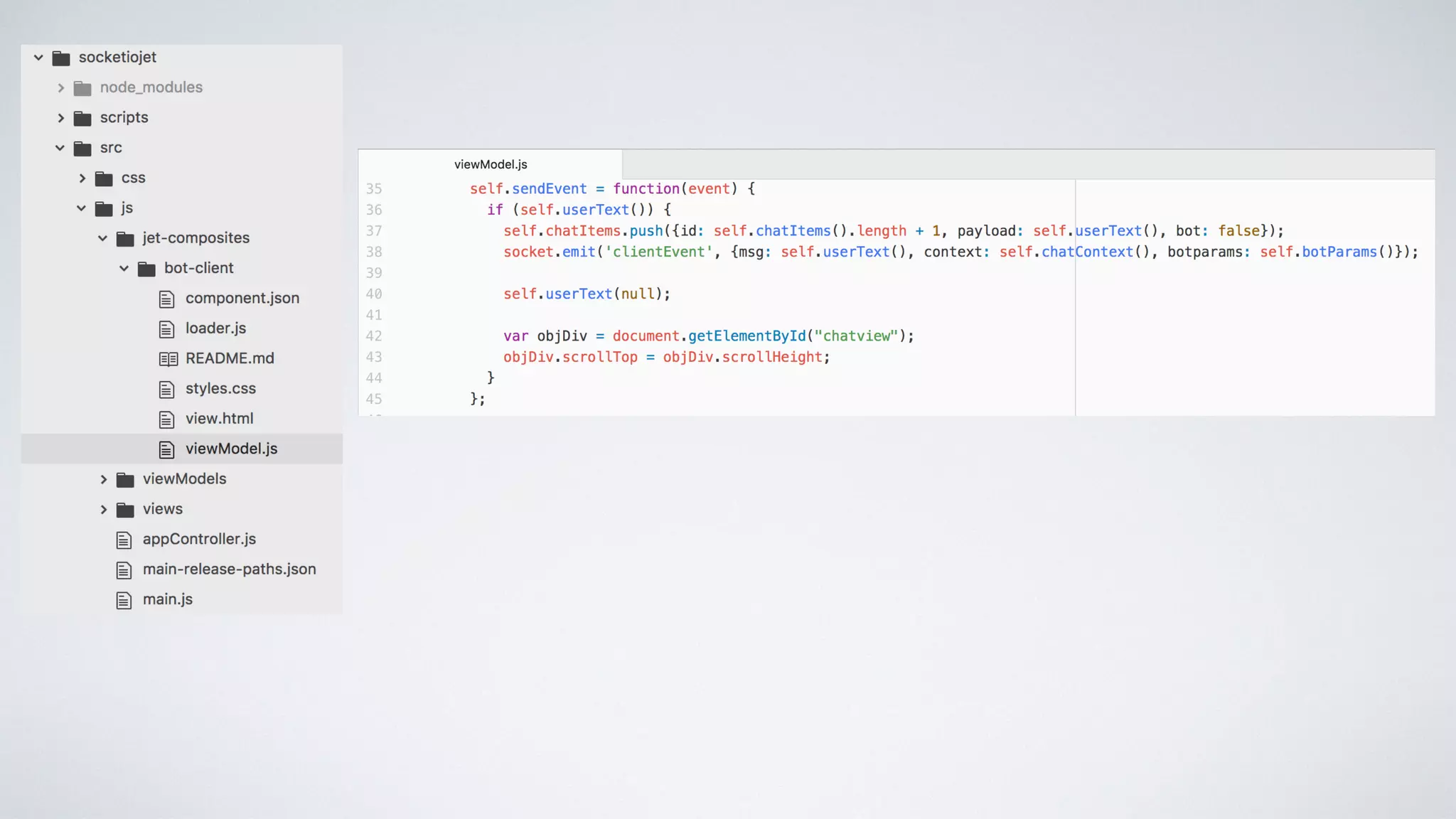The width and height of the screenshot is (1456, 819).
Task: Click the main.js file icon
Action: (124, 601)
